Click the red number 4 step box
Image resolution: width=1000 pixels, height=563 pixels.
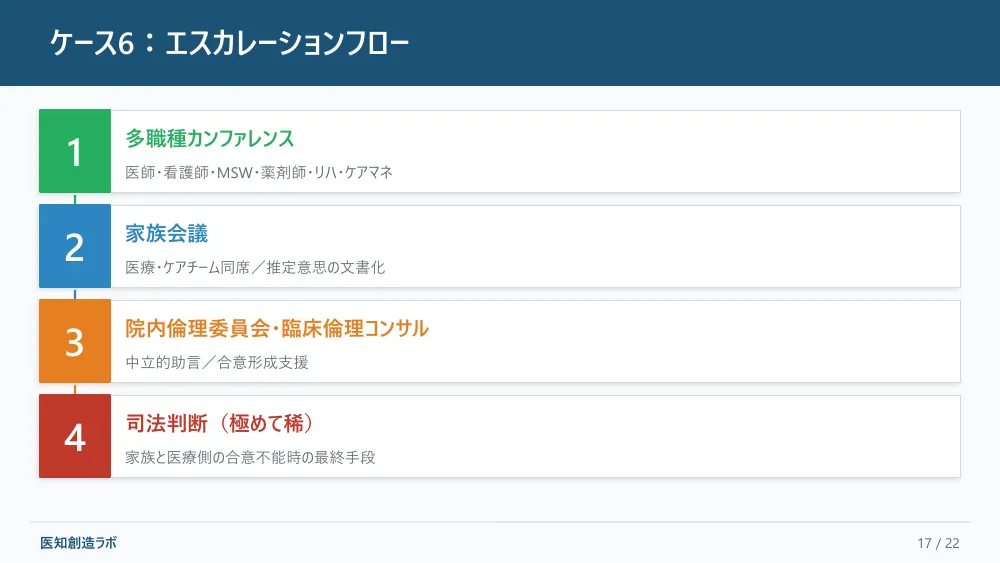75,436
